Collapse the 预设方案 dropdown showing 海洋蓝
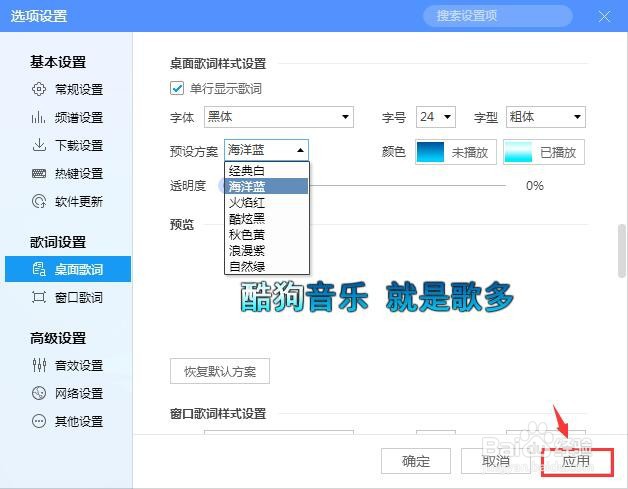Viewport: 628px width, 489px height. (266, 150)
